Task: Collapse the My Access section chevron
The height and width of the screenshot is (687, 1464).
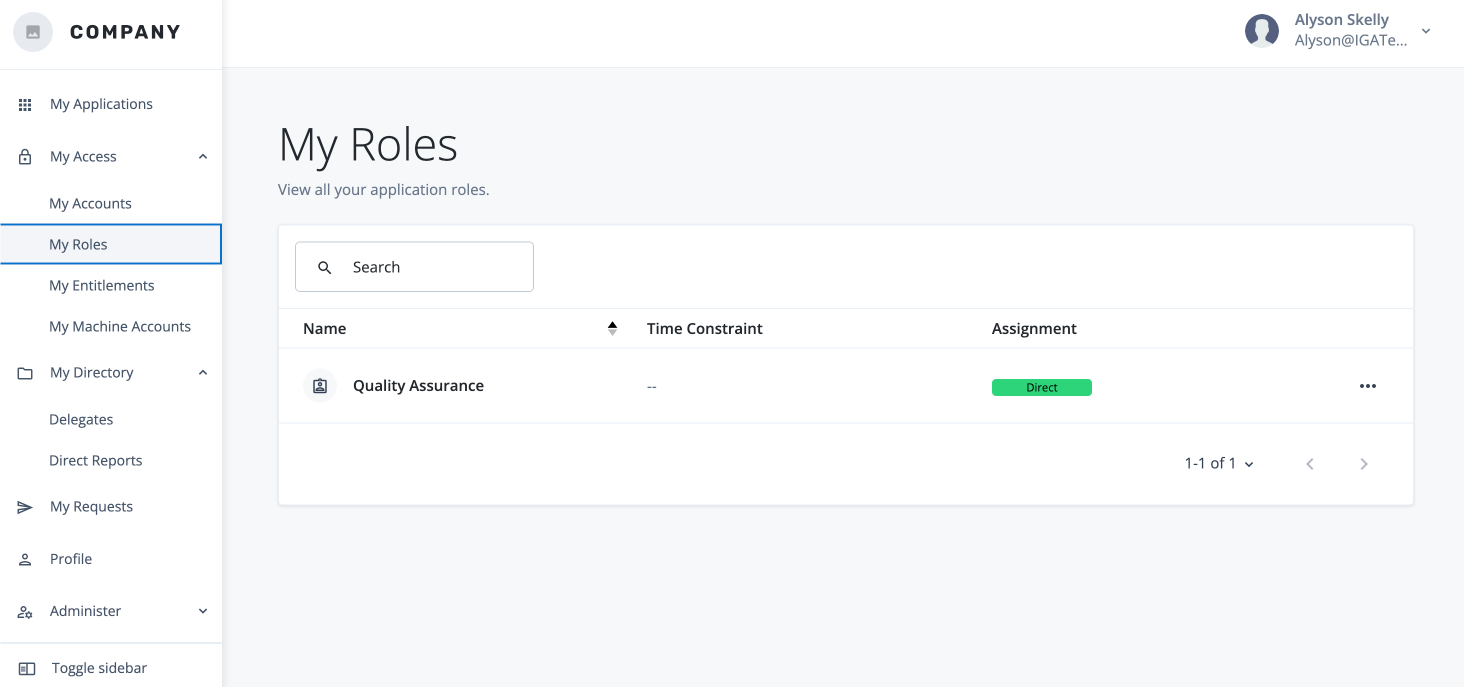Action: [x=203, y=157]
